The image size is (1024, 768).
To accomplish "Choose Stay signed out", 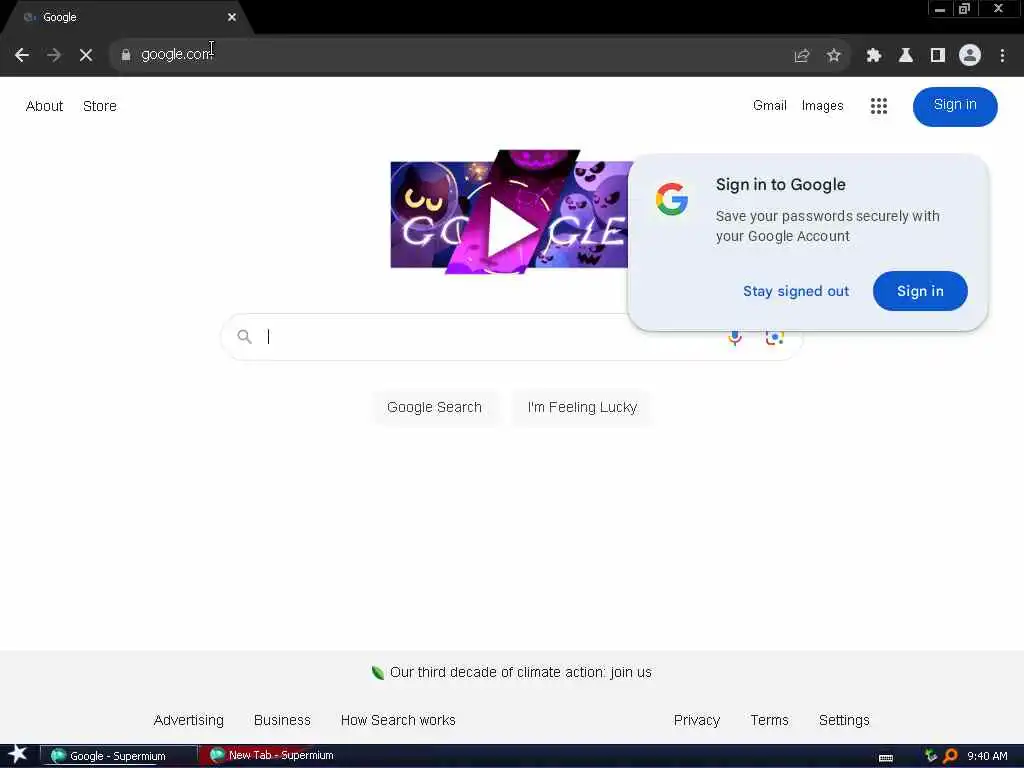I will click(795, 291).
